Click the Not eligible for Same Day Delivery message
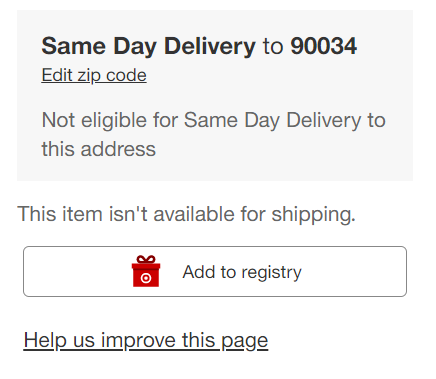The width and height of the screenshot is (436, 379). click(x=213, y=134)
